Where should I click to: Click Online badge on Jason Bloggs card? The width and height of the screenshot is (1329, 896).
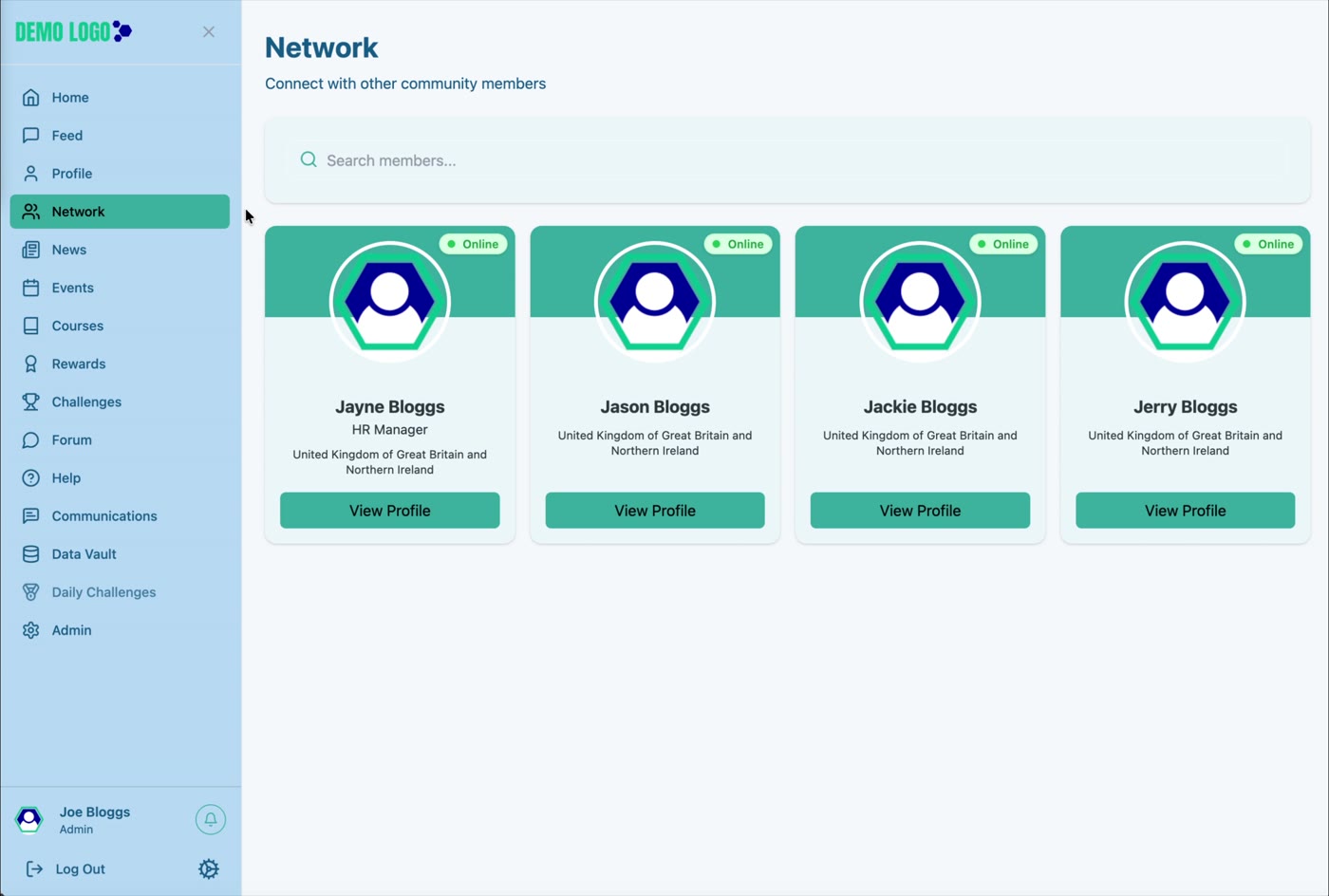(x=738, y=244)
